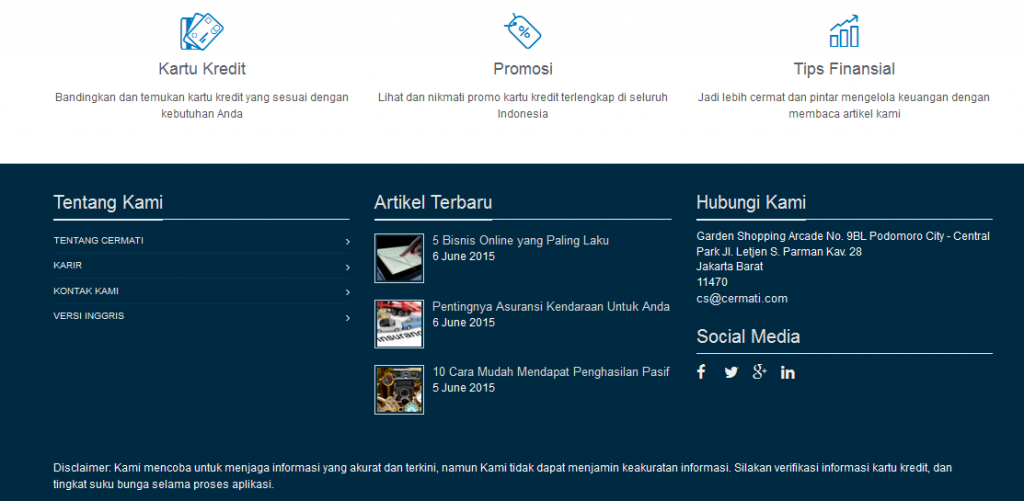
Task: Click the Tentang Kami section heading
Action: pos(108,202)
